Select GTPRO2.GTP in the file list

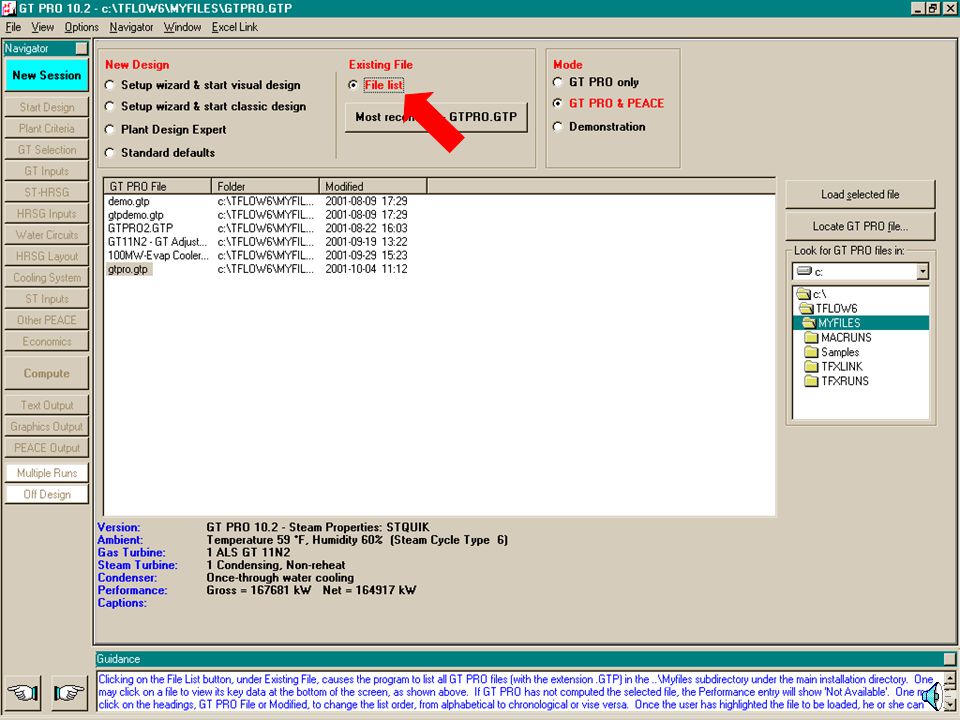pyautogui.click(x=140, y=228)
